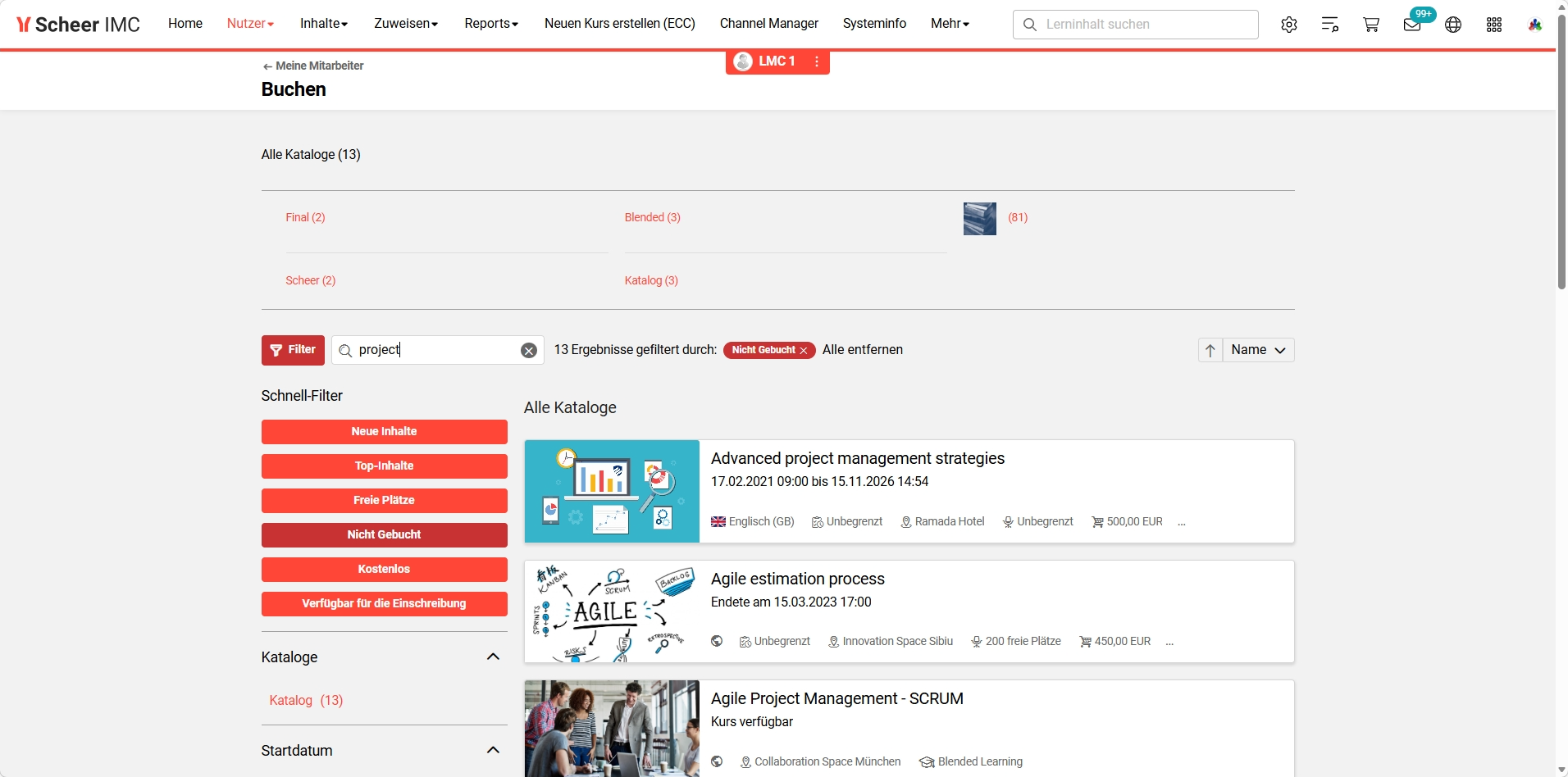Open the Mehr menu
The height and width of the screenshot is (777, 1568).
[950, 24]
